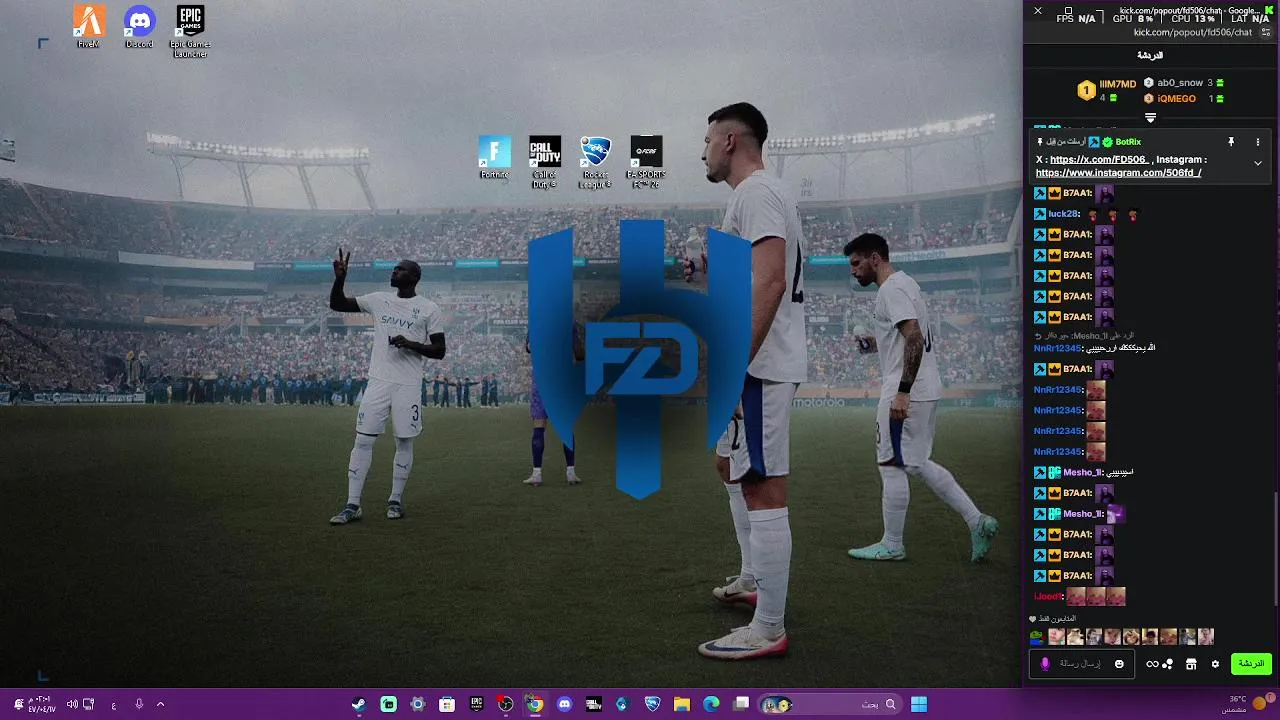Open the x.com/FD506_ link
This screenshot has height=720, width=1280.
coord(1099,159)
